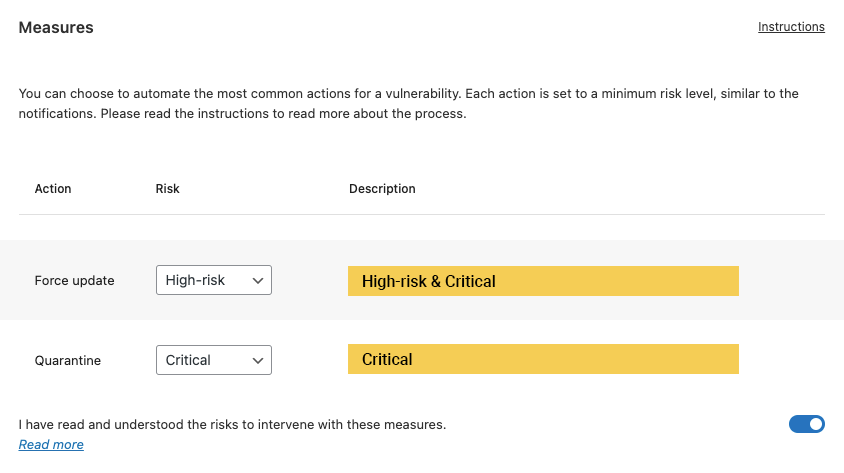
Task: Click the 'I have read and understood' text
Action: [x=232, y=425]
